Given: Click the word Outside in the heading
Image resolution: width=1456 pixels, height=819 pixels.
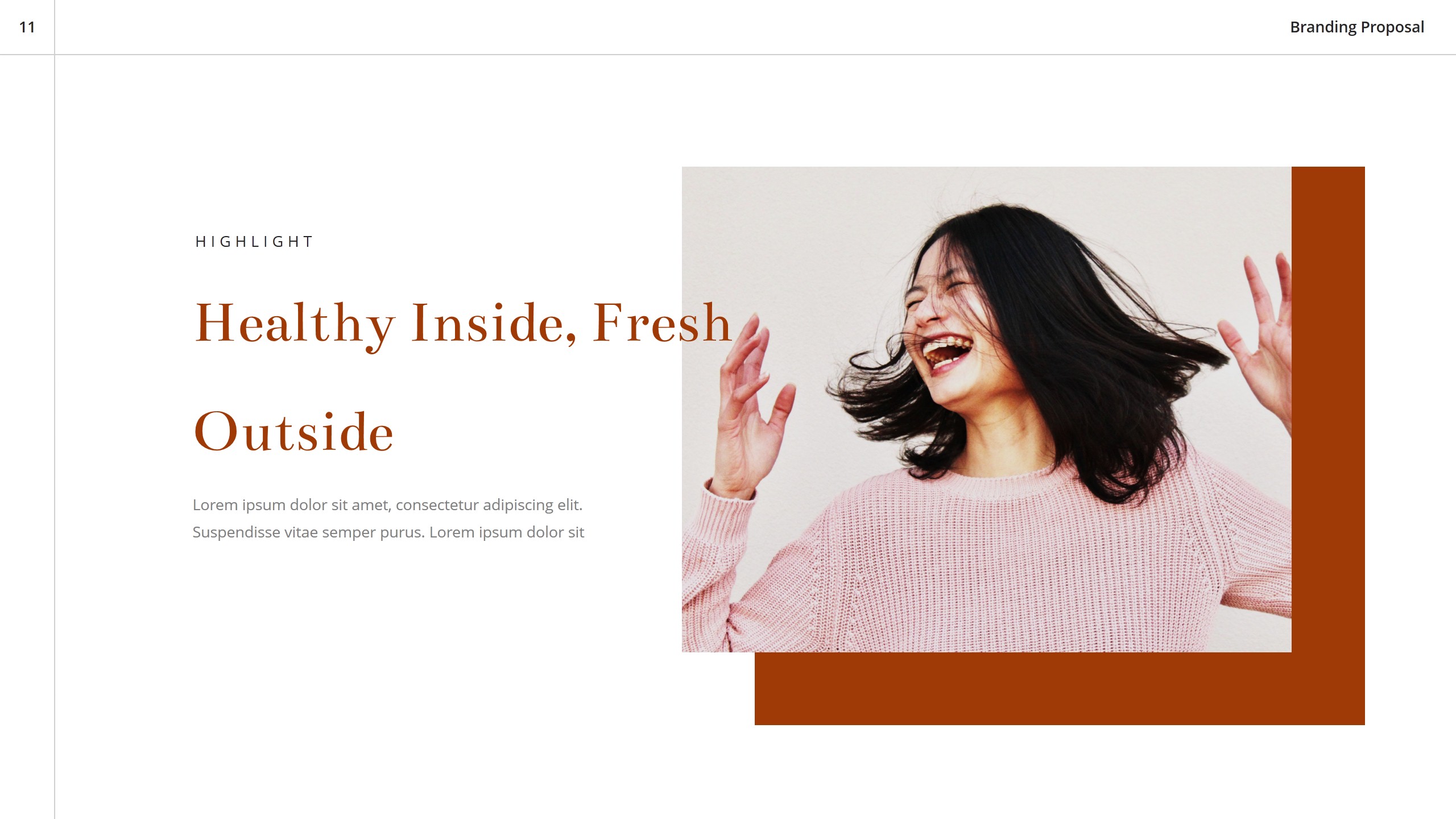Looking at the screenshot, I should coord(293,431).
